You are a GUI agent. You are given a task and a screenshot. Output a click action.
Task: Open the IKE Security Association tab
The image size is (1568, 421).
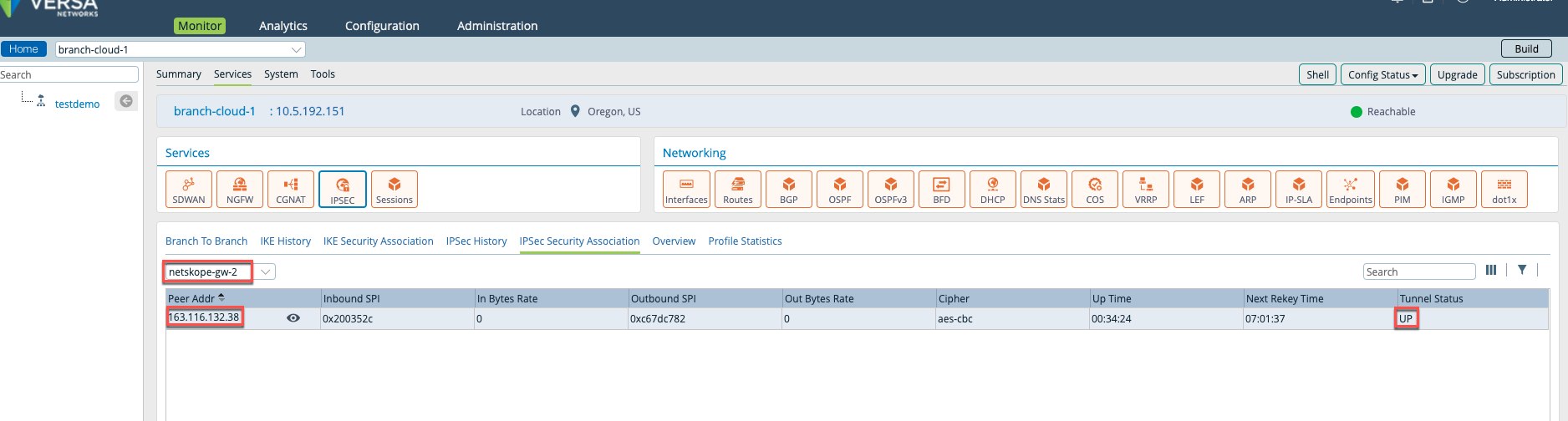(379, 241)
